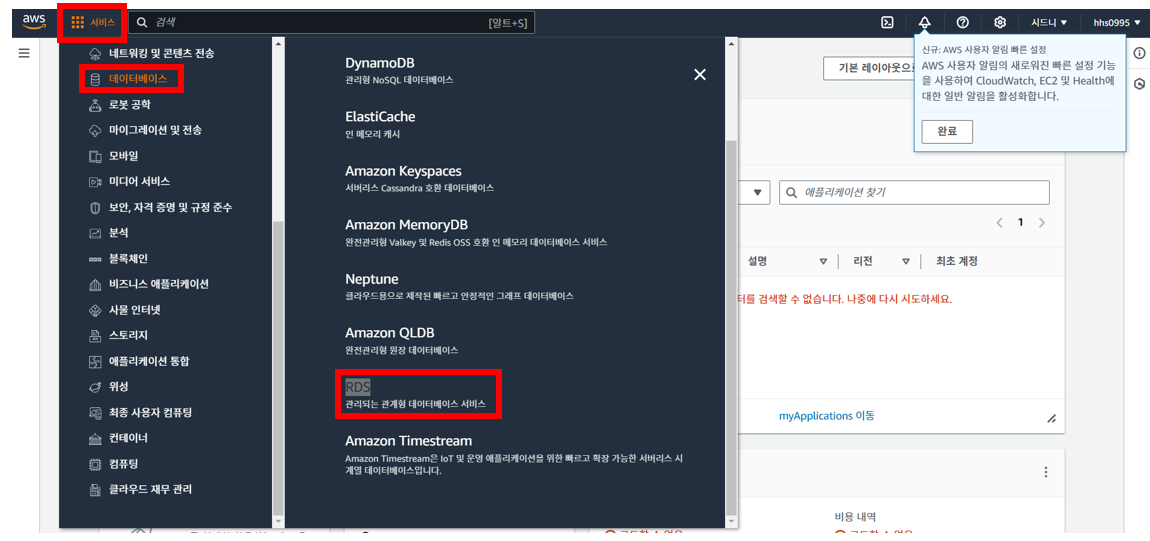Open the 서비스 services grid menu
Viewport: 1150px width, 541px height.
93,23
